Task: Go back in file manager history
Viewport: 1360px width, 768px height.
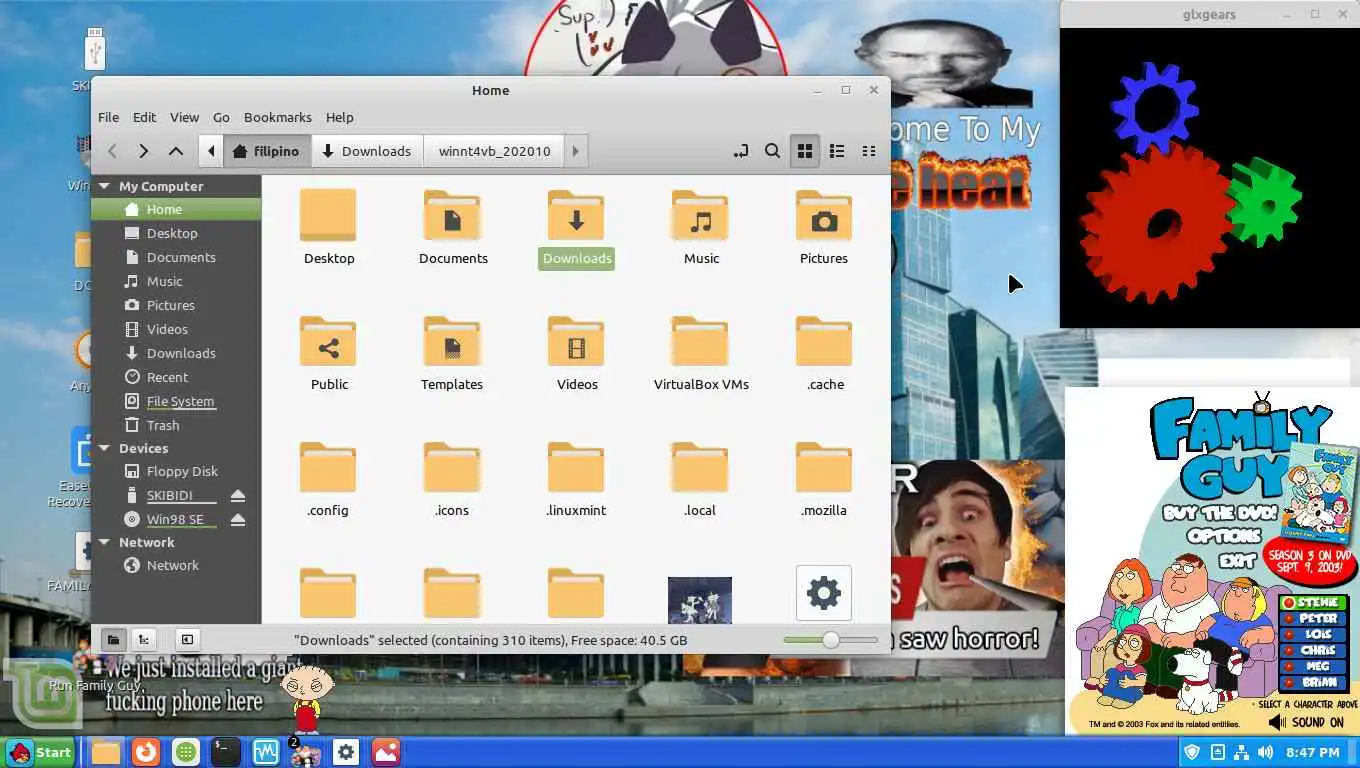Action: click(x=112, y=151)
